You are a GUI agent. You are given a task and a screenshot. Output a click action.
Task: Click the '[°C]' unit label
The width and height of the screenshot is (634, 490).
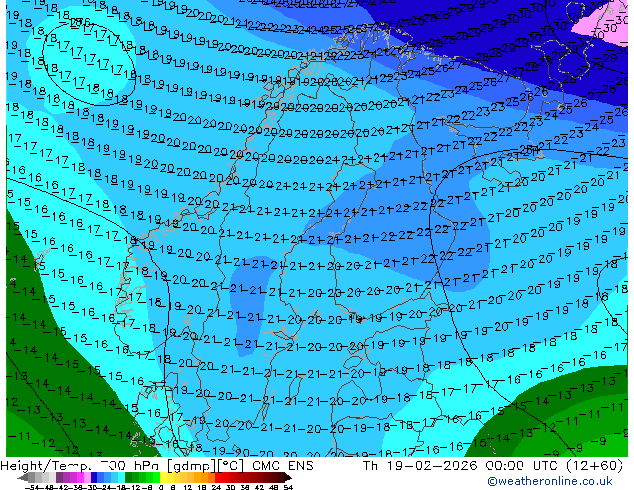coord(231,466)
